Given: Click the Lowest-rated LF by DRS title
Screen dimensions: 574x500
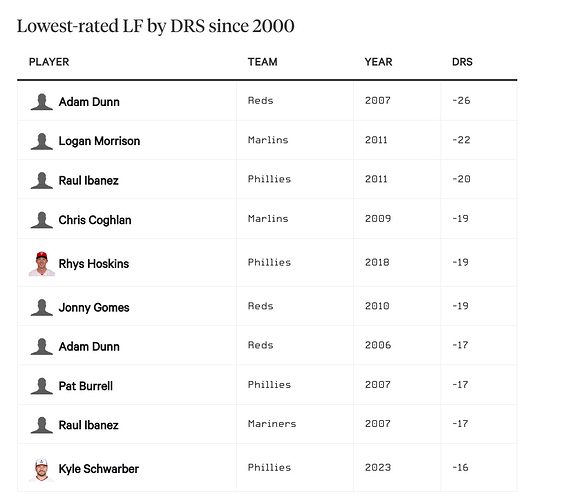Looking at the screenshot, I should tap(156, 26).
